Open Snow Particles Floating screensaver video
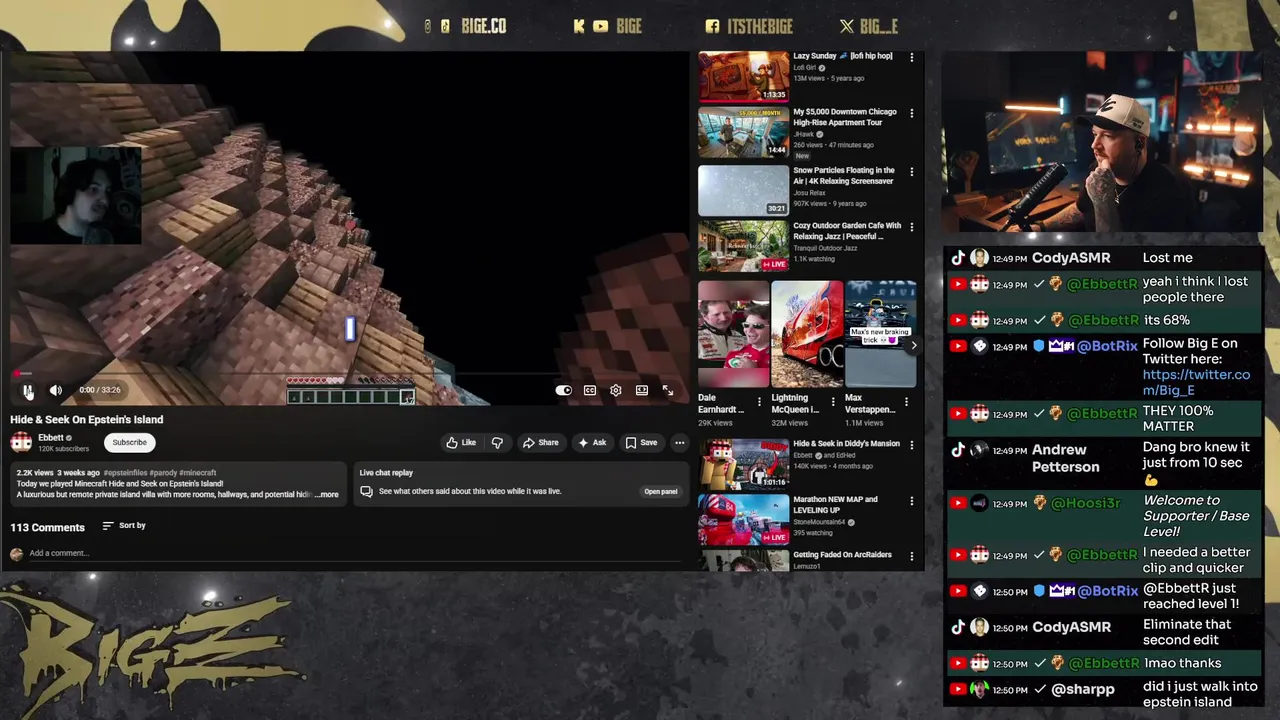1280x720 pixels. tap(743, 190)
